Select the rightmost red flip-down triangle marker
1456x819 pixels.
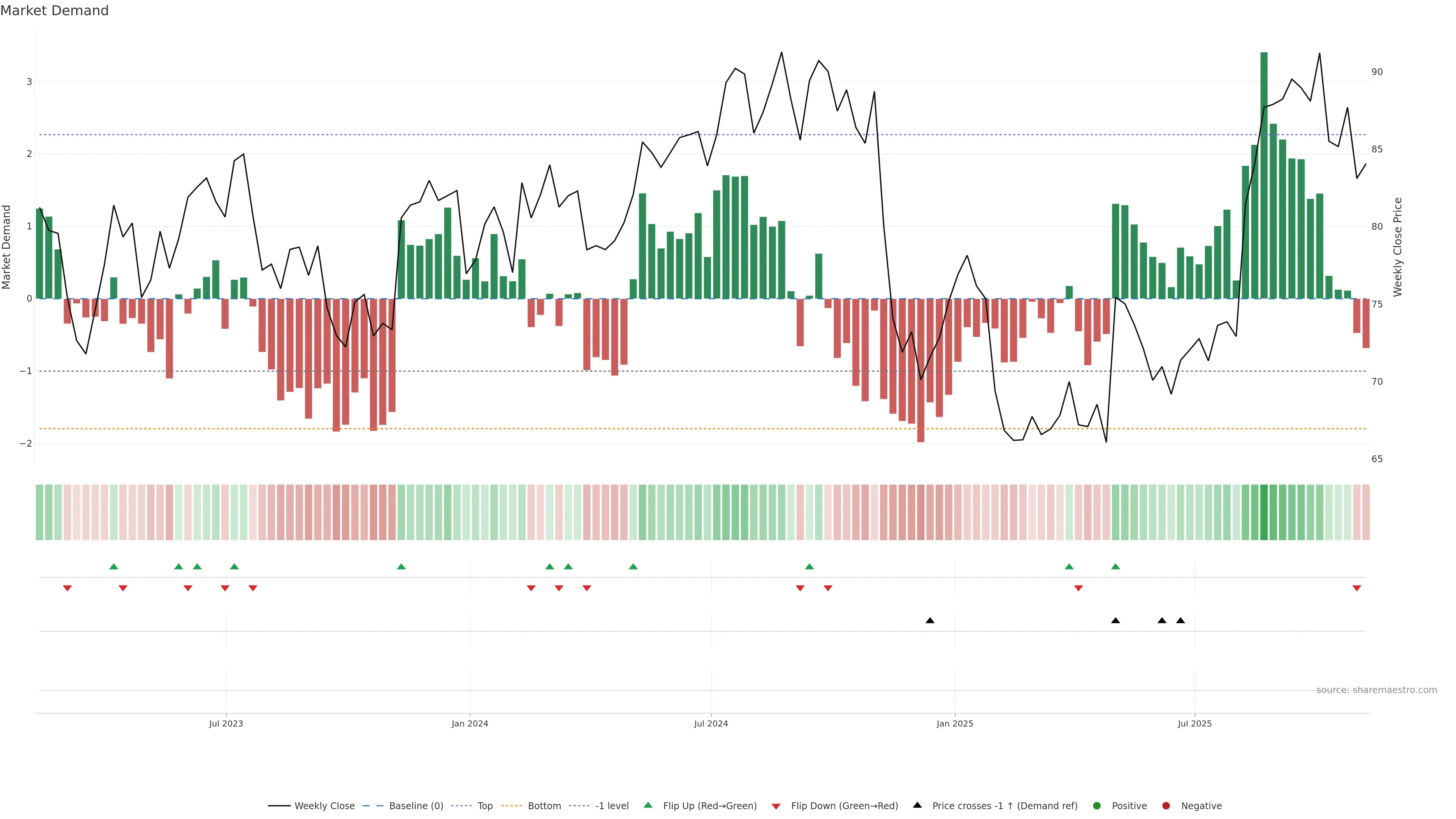click(1357, 588)
